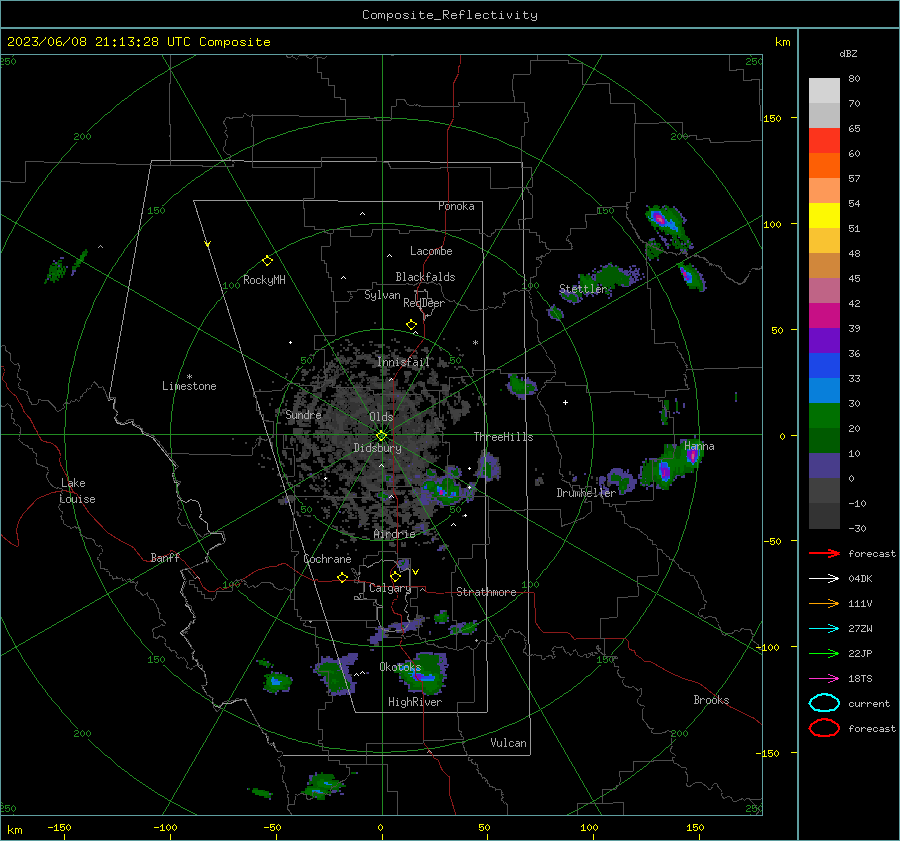Click the Sylvan label
The width and height of the screenshot is (900, 841).
pos(382,295)
